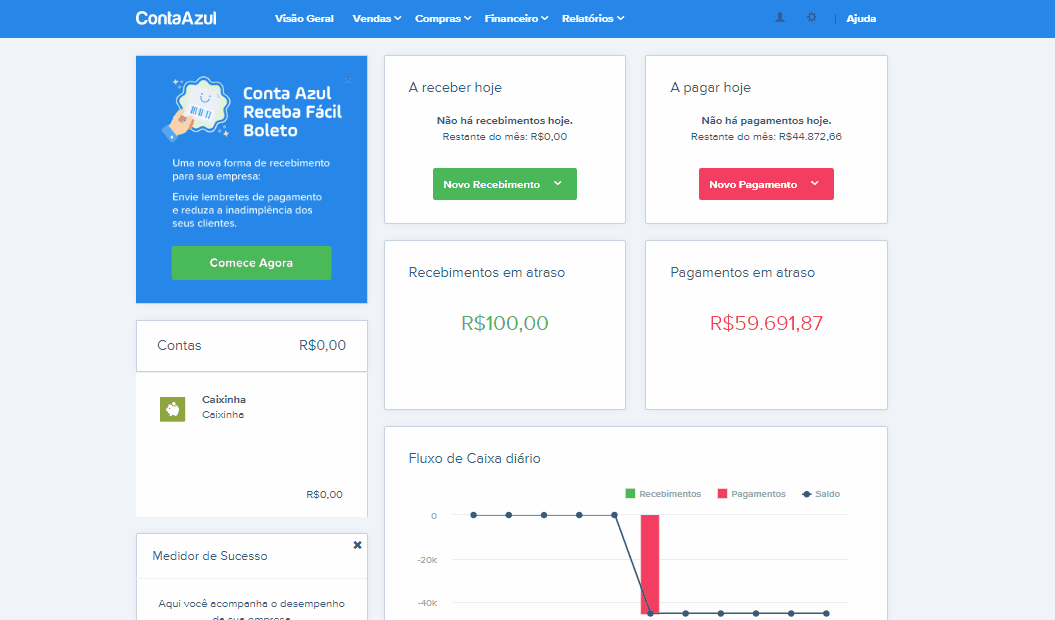Toggle Recebimentos series in the chart legend

point(663,493)
